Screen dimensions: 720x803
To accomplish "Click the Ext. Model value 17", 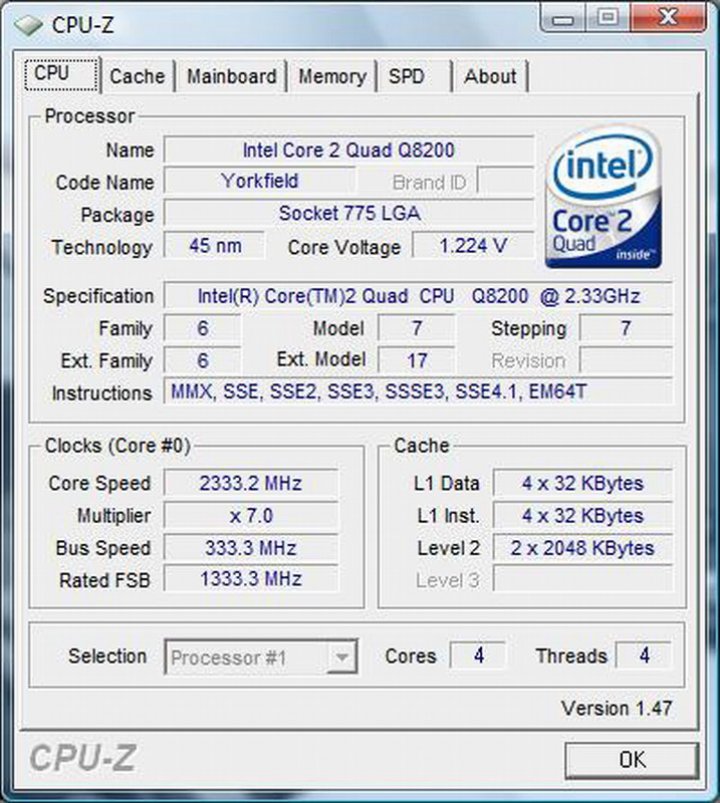I will point(416,361).
